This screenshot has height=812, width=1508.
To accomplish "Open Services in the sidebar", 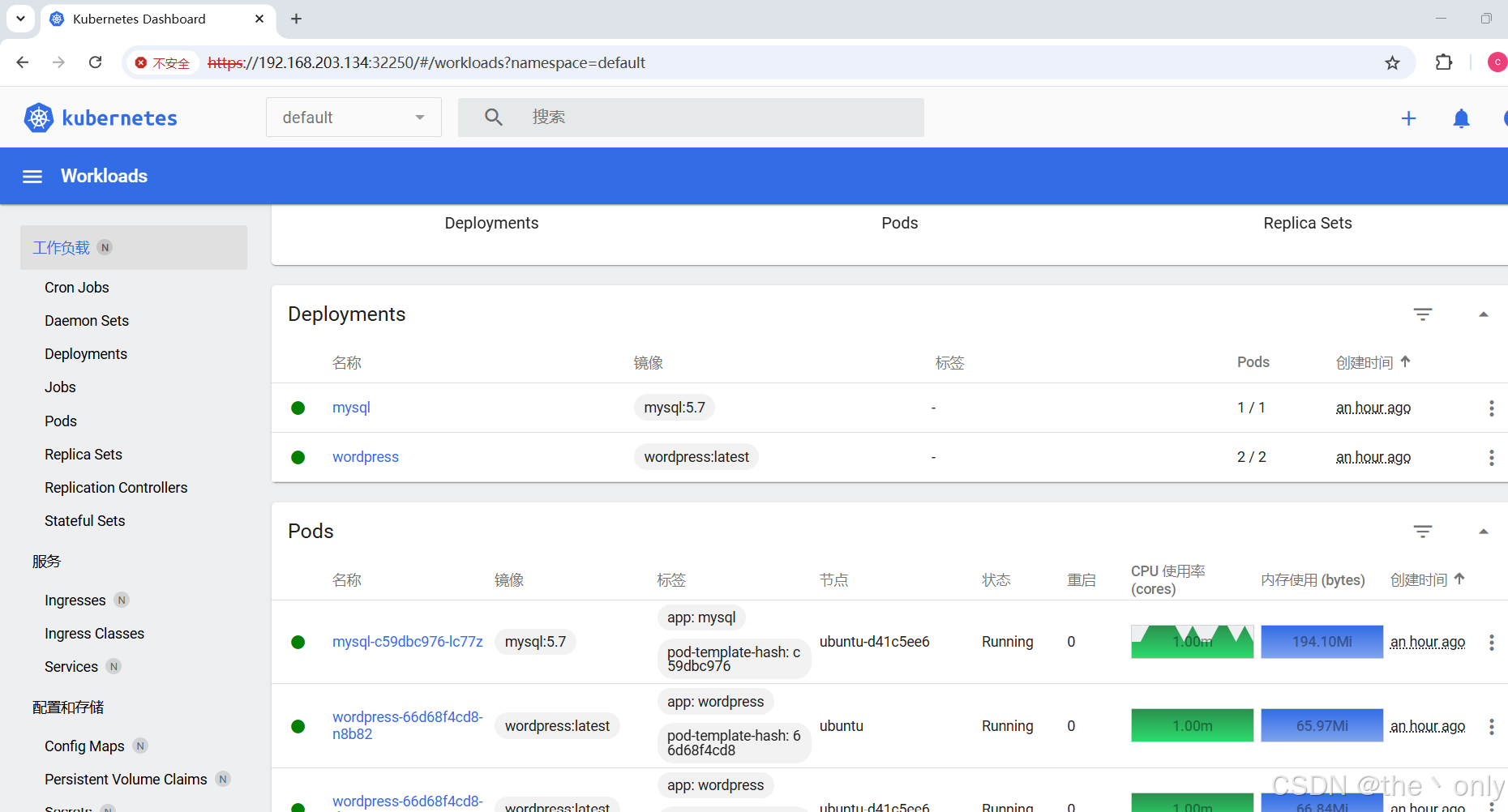I will coord(71,667).
